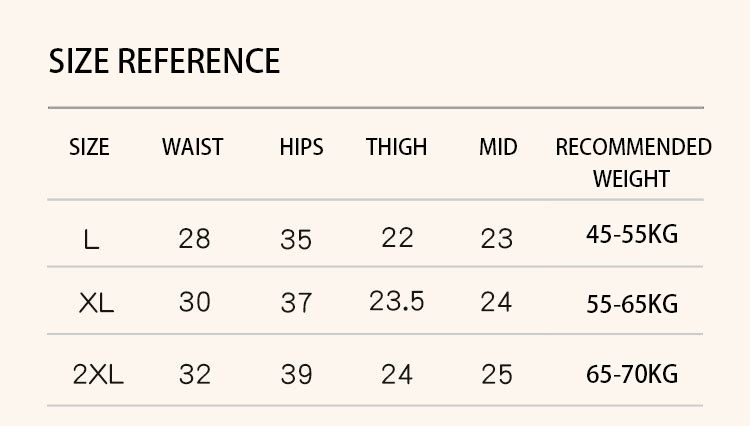Select the MID column header
The width and height of the screenshot is (750, 426).
(498, 147)
